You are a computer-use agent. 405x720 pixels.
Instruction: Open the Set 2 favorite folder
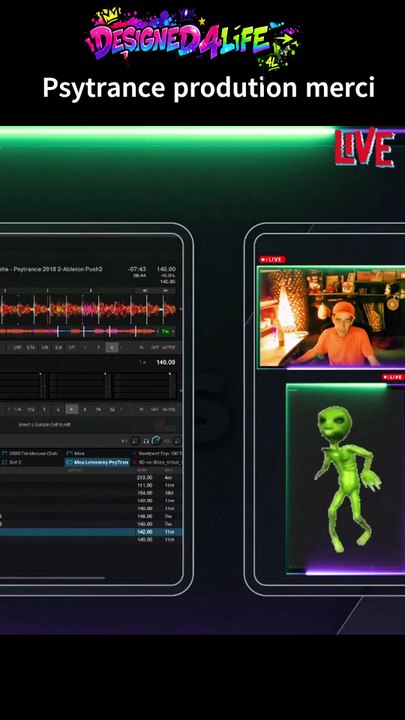point(12,462)
